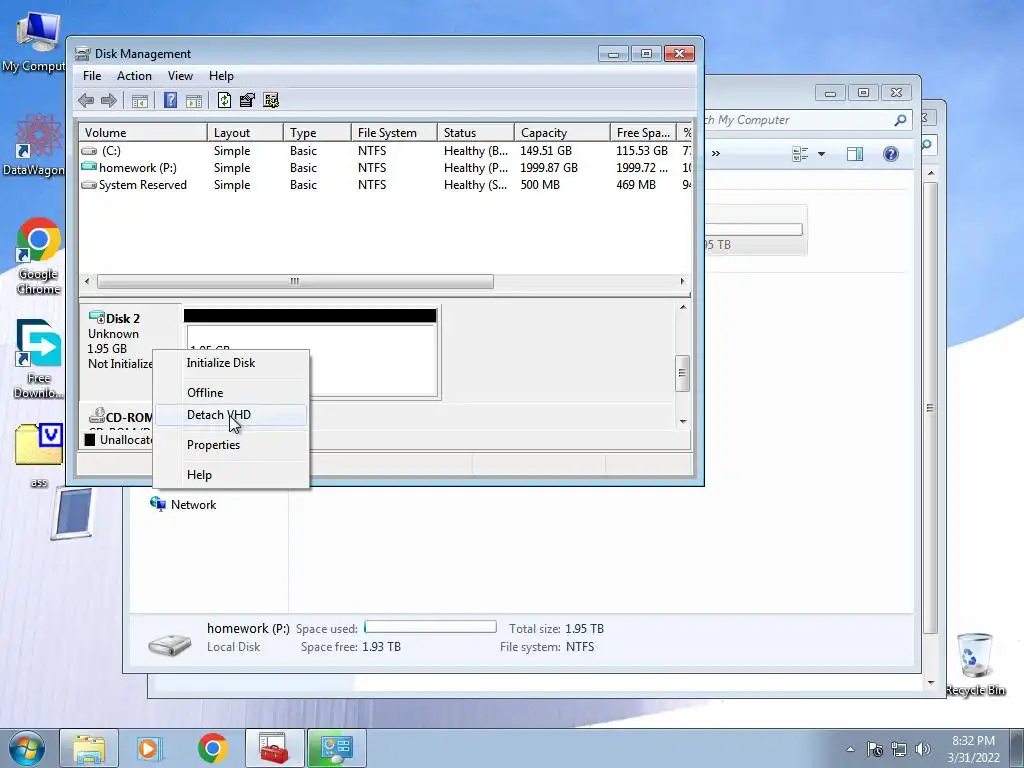Open the Google Chrome desktop shortcut
1024x768 pixels.
(39, 256)
